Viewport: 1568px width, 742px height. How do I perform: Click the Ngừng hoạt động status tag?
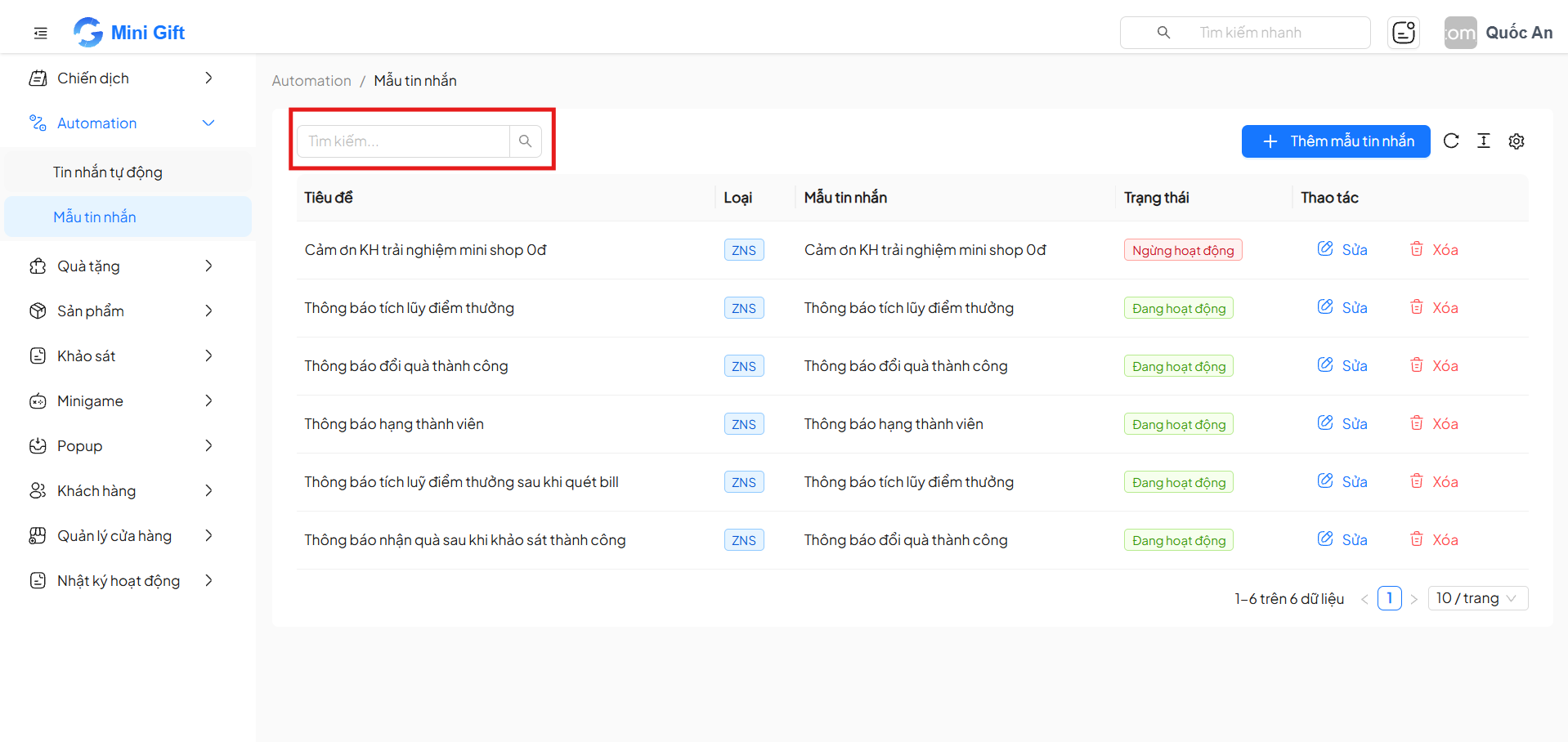1183,250
